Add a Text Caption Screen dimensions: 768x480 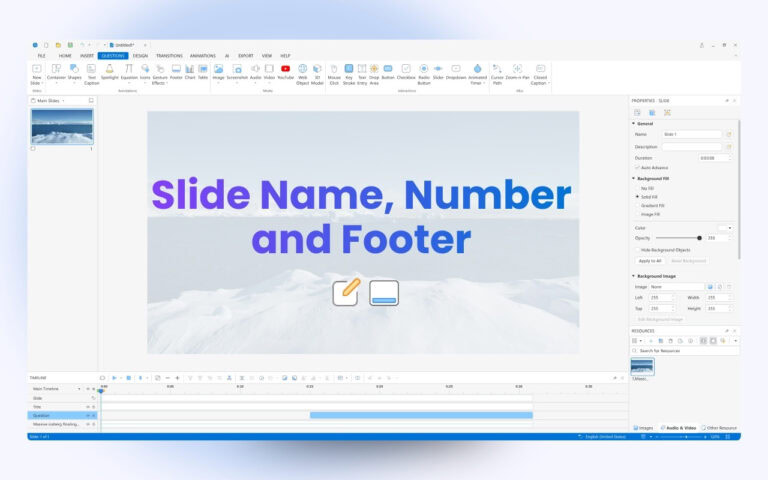point(92,74)
